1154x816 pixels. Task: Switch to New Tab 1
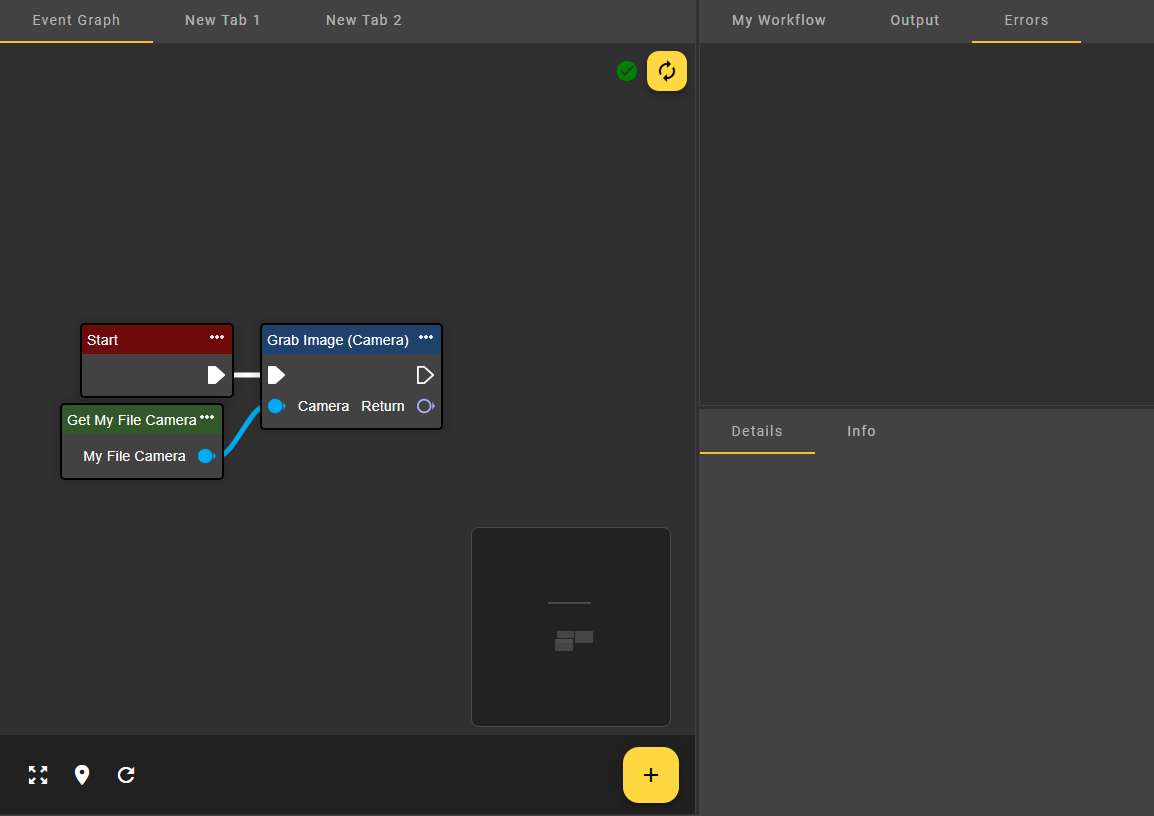click(x=222, y=20)
